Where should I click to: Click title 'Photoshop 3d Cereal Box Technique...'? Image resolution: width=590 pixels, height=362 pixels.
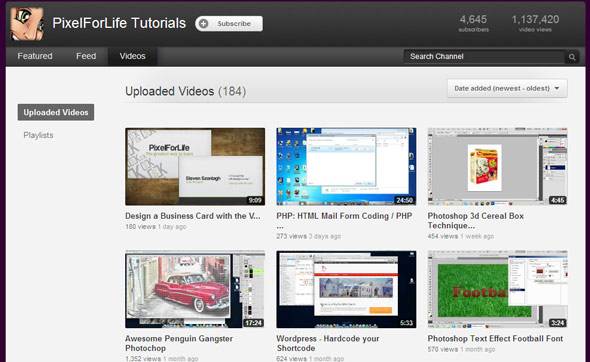(476, 221)
